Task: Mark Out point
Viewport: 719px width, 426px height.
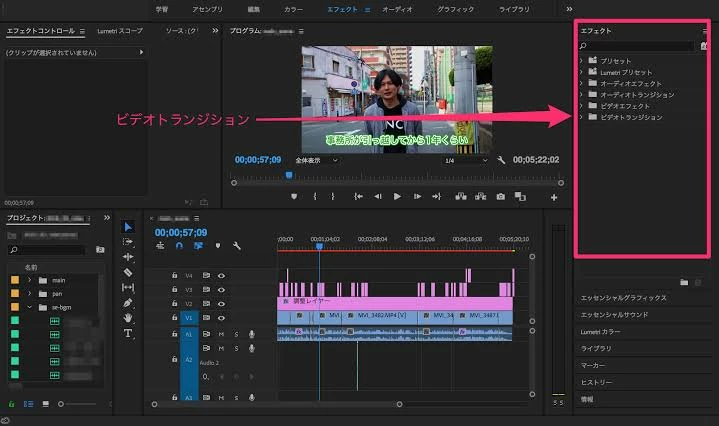Action: point(333,197)
